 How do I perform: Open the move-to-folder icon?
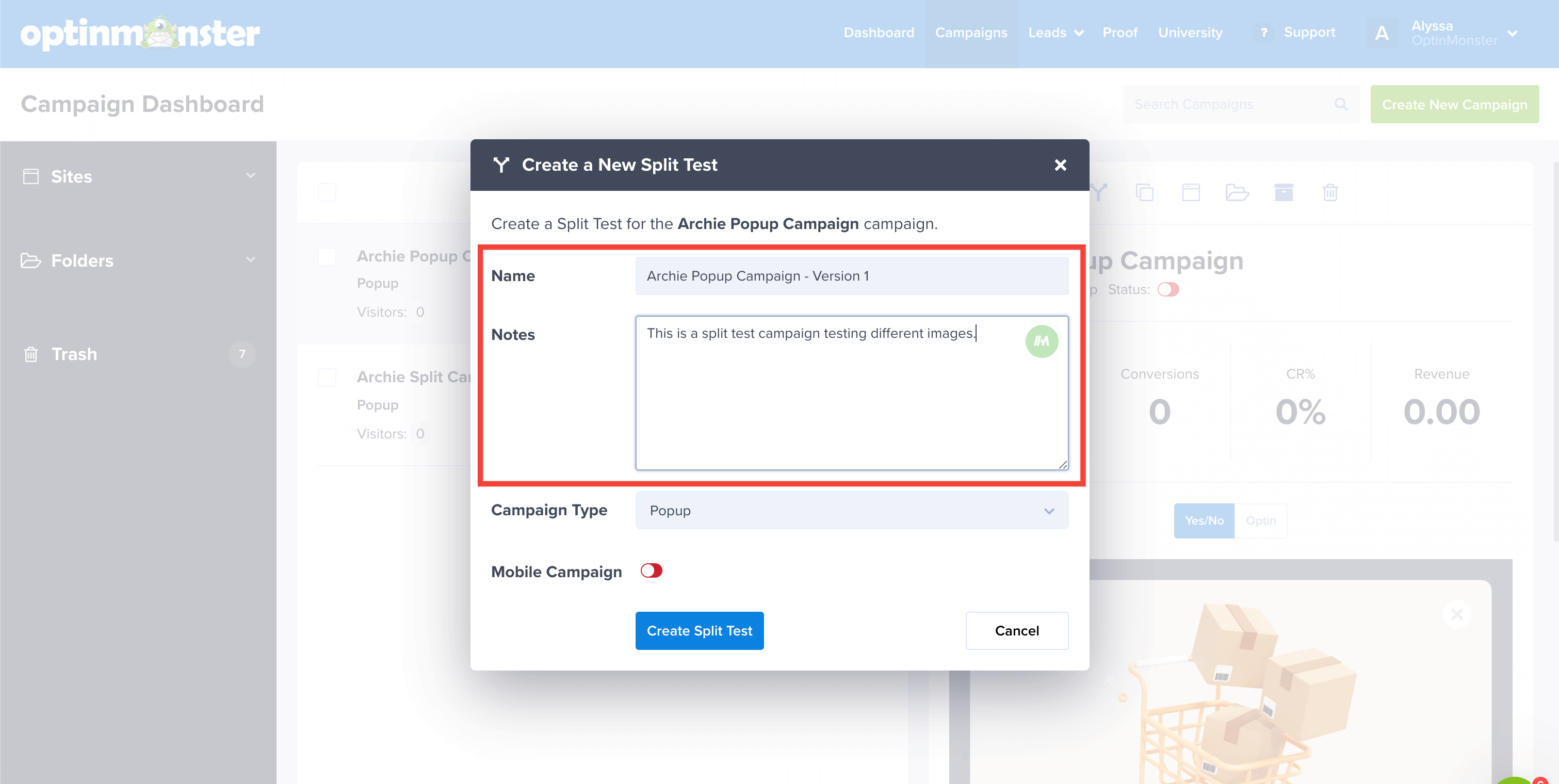coord(1238,192)
